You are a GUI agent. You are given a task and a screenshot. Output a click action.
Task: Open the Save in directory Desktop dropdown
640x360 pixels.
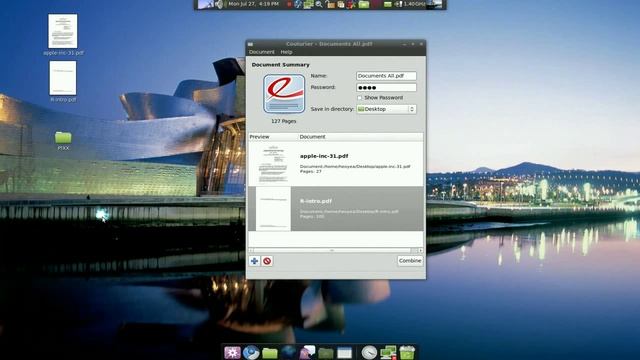[386, 109]
